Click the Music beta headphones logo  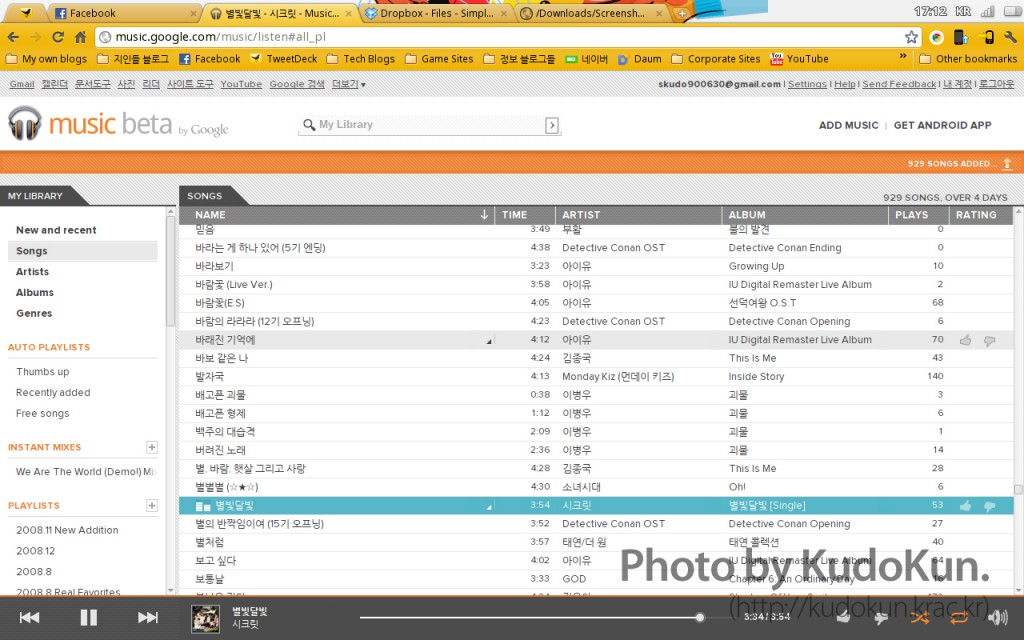[x=25, y=123]
